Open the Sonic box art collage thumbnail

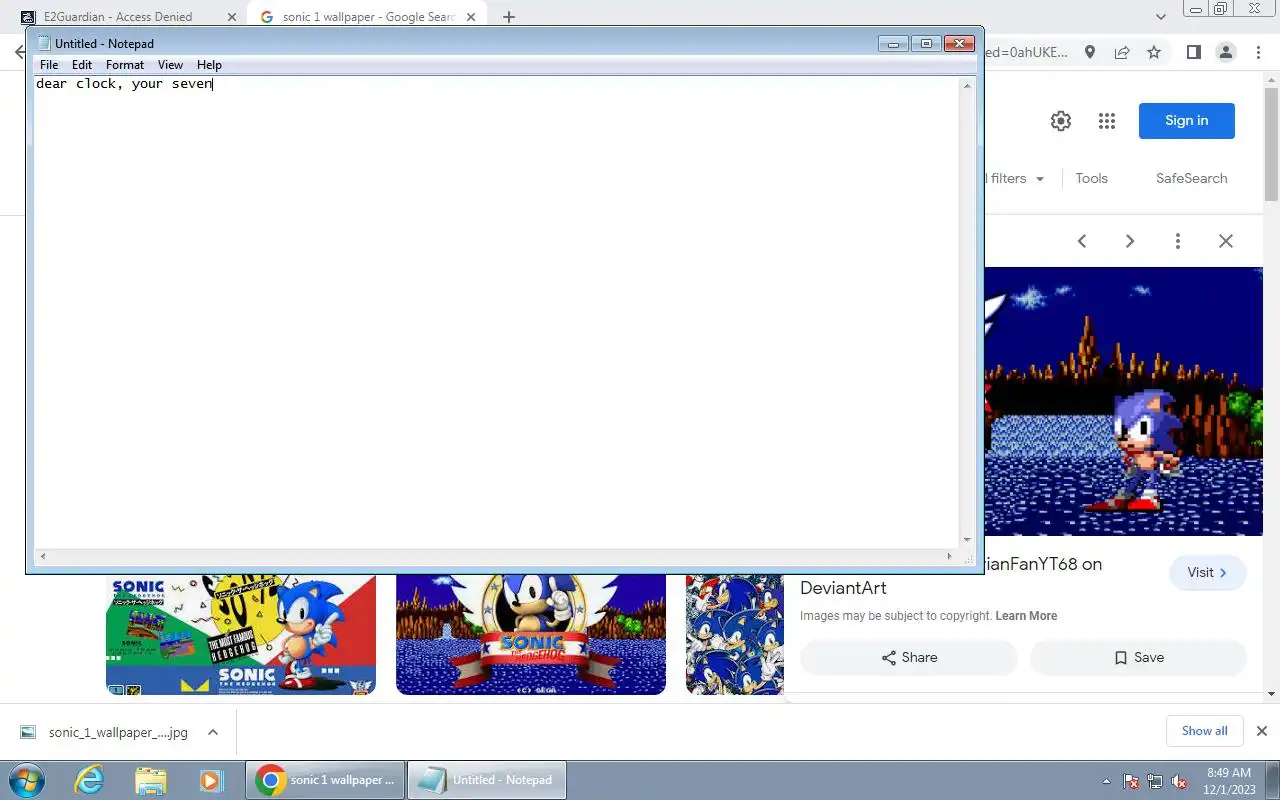(241, 634)
